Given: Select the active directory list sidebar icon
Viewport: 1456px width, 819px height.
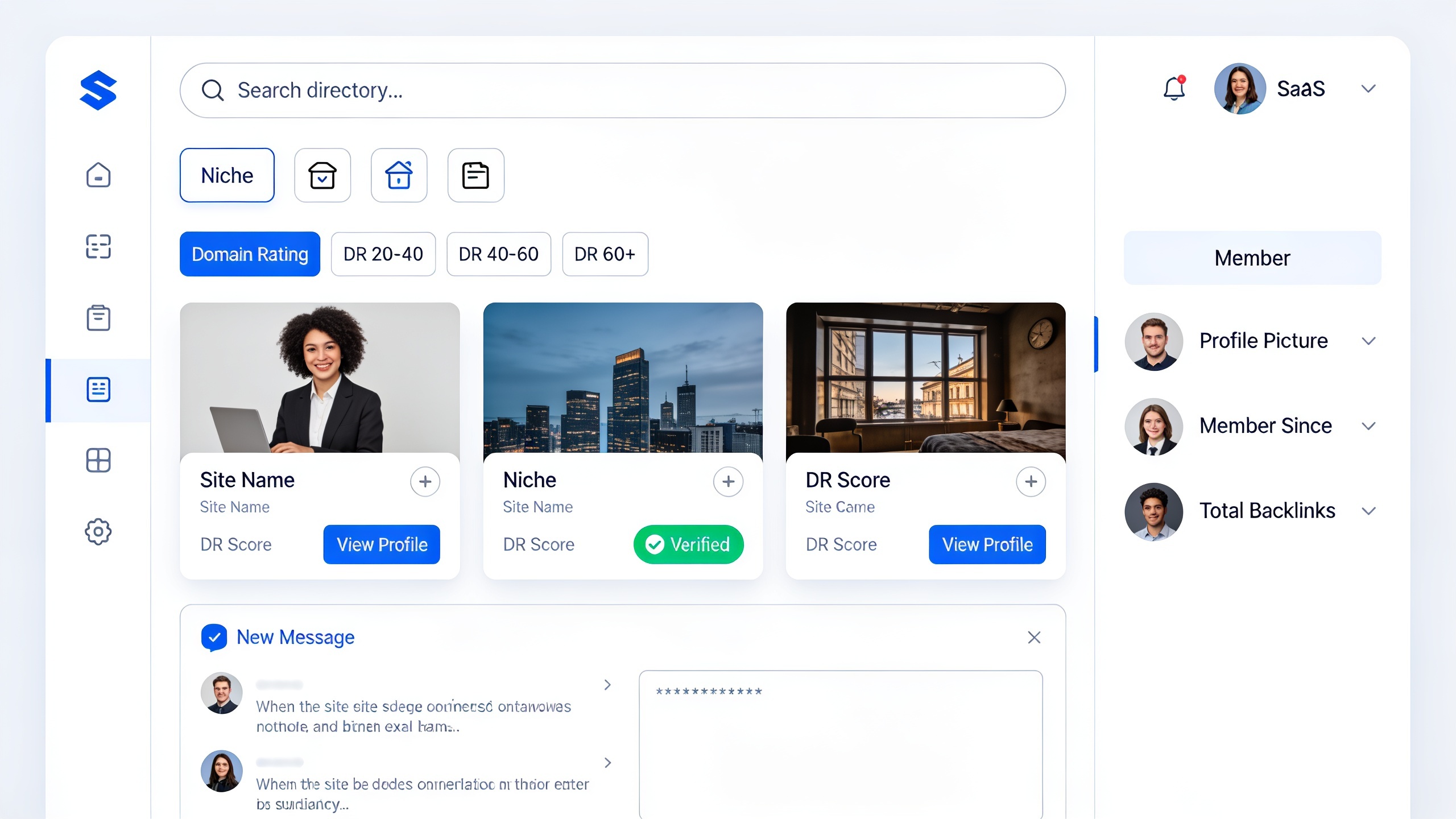Looking at the screenshot, I should click(98, 390).
